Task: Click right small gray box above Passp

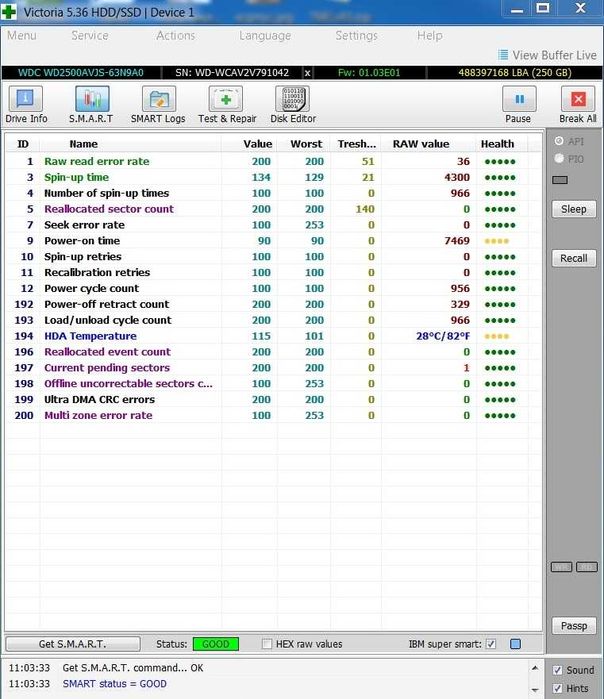Action: pos(587,567)
